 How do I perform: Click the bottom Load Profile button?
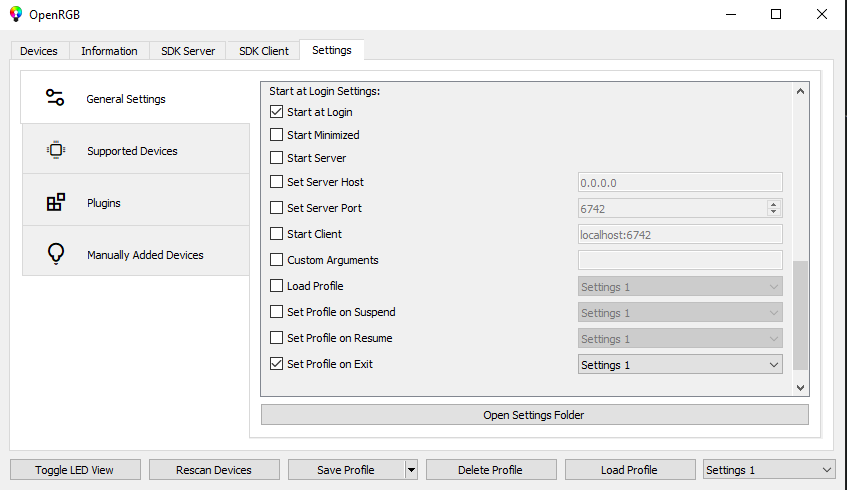click(630, 470)
